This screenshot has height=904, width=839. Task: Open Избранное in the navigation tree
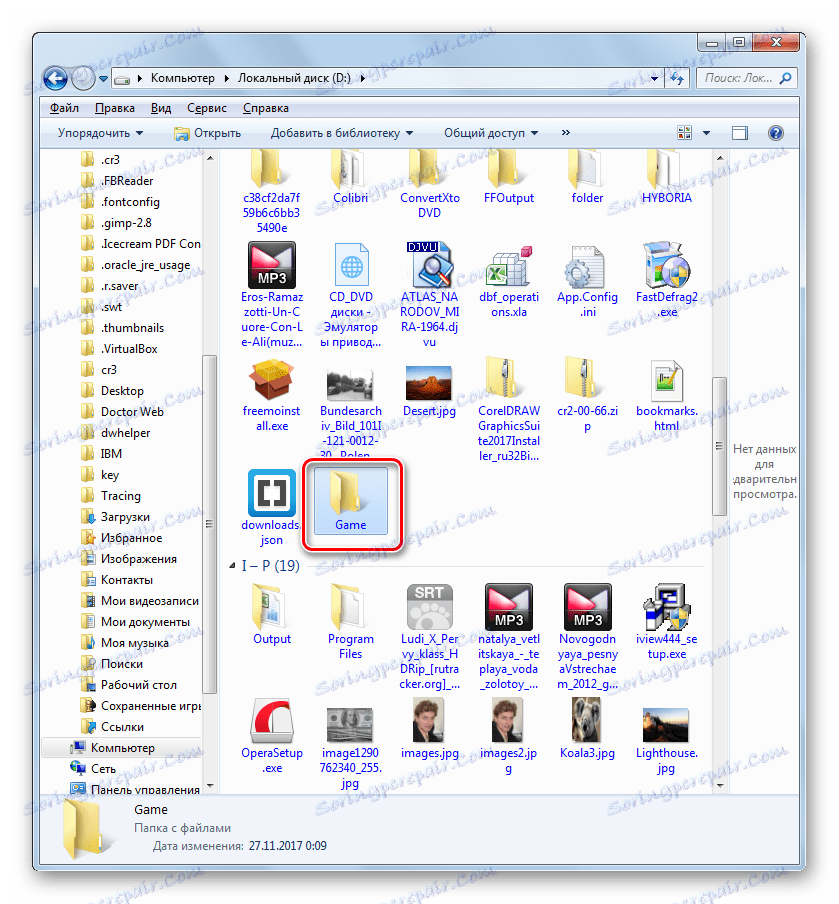(x=122, y=538)
